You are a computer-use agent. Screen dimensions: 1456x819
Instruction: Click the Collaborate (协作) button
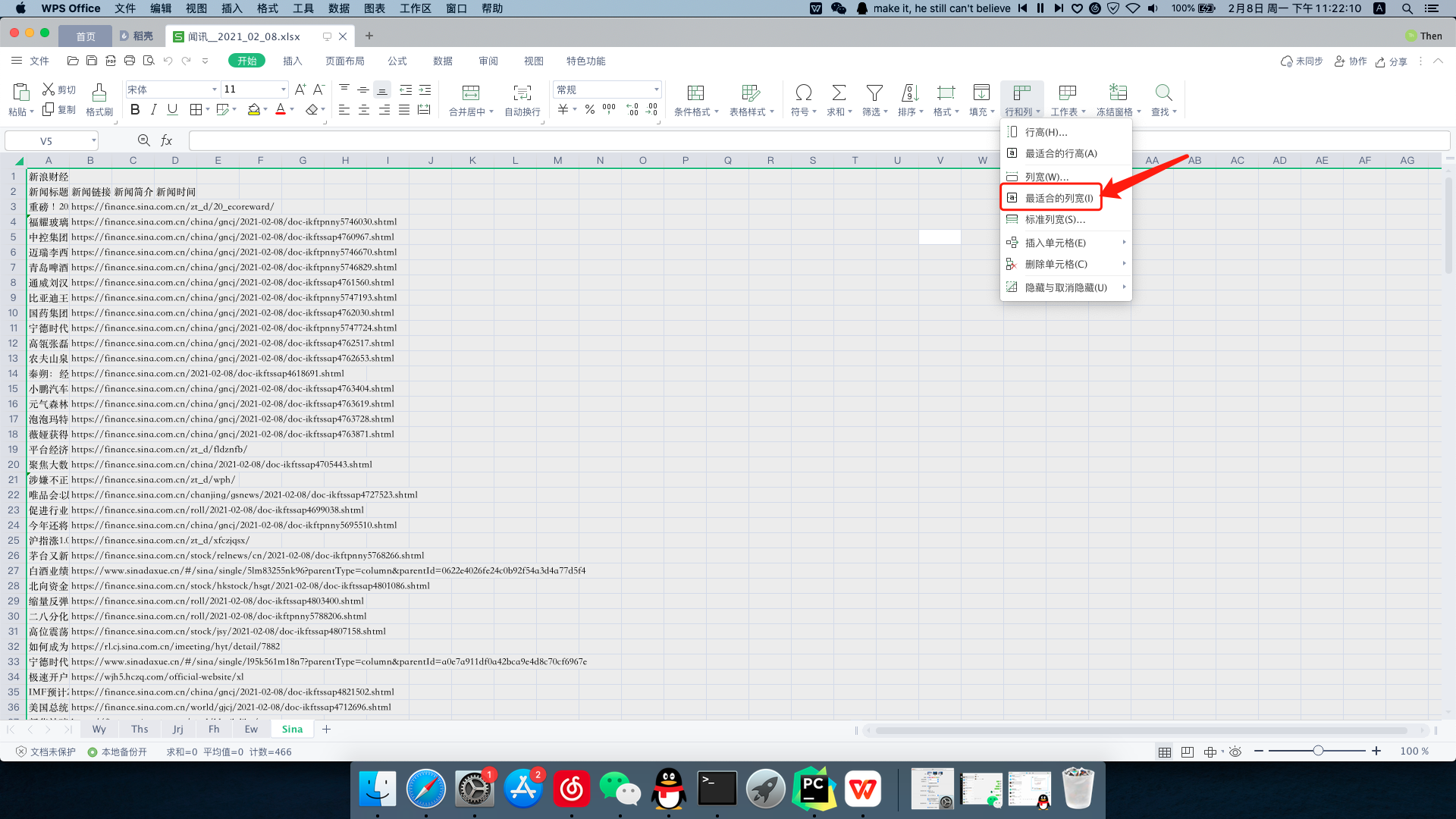tap(1351, 61)
